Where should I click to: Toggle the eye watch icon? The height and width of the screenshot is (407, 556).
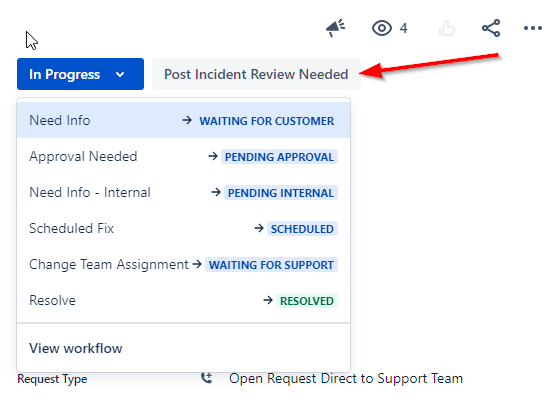click(x=382, y=28)
